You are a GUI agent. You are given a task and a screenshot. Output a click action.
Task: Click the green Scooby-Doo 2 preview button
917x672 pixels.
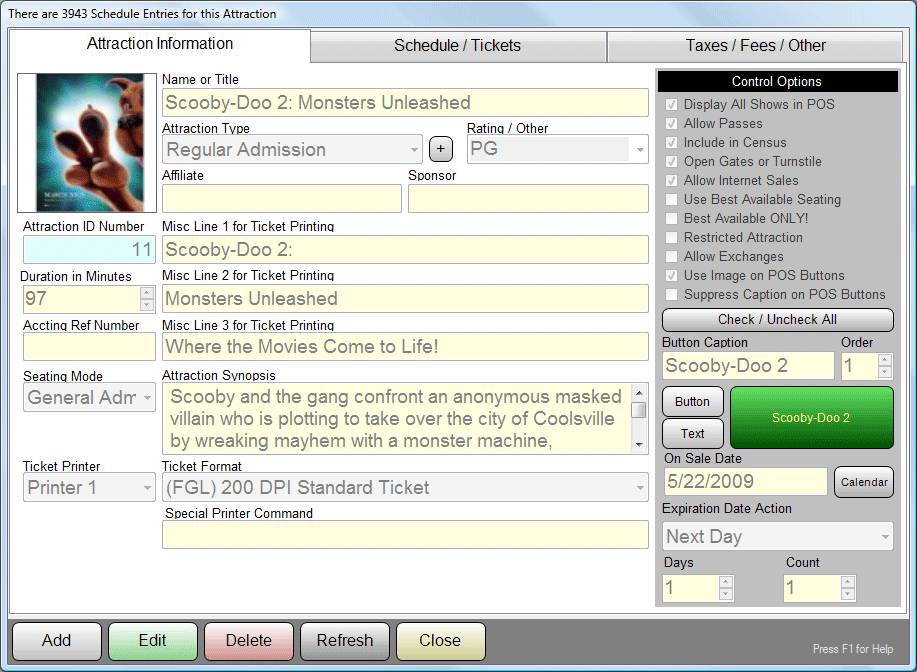tap(812, 418)
